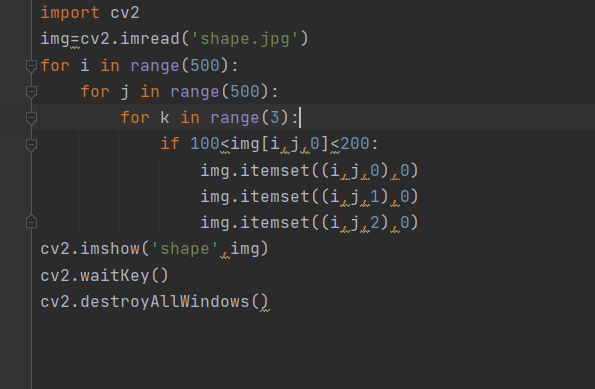Click 'destroyAllWindows' on the last code line

click(x=165, y=302)
